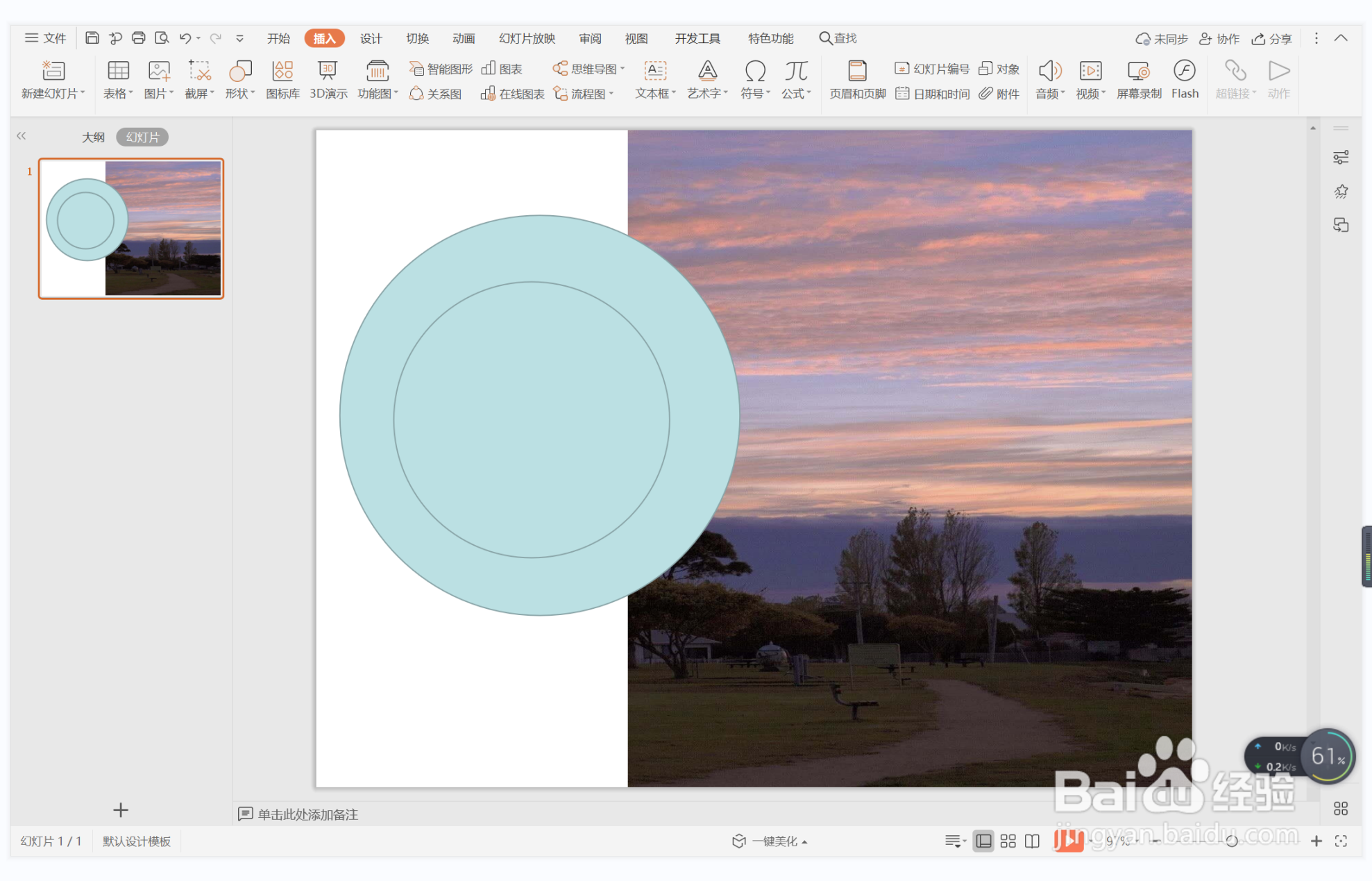The width and height of the screenshot is (1372, 881).
Task: Enable reading view in status bar
Action: (1032, 841)
